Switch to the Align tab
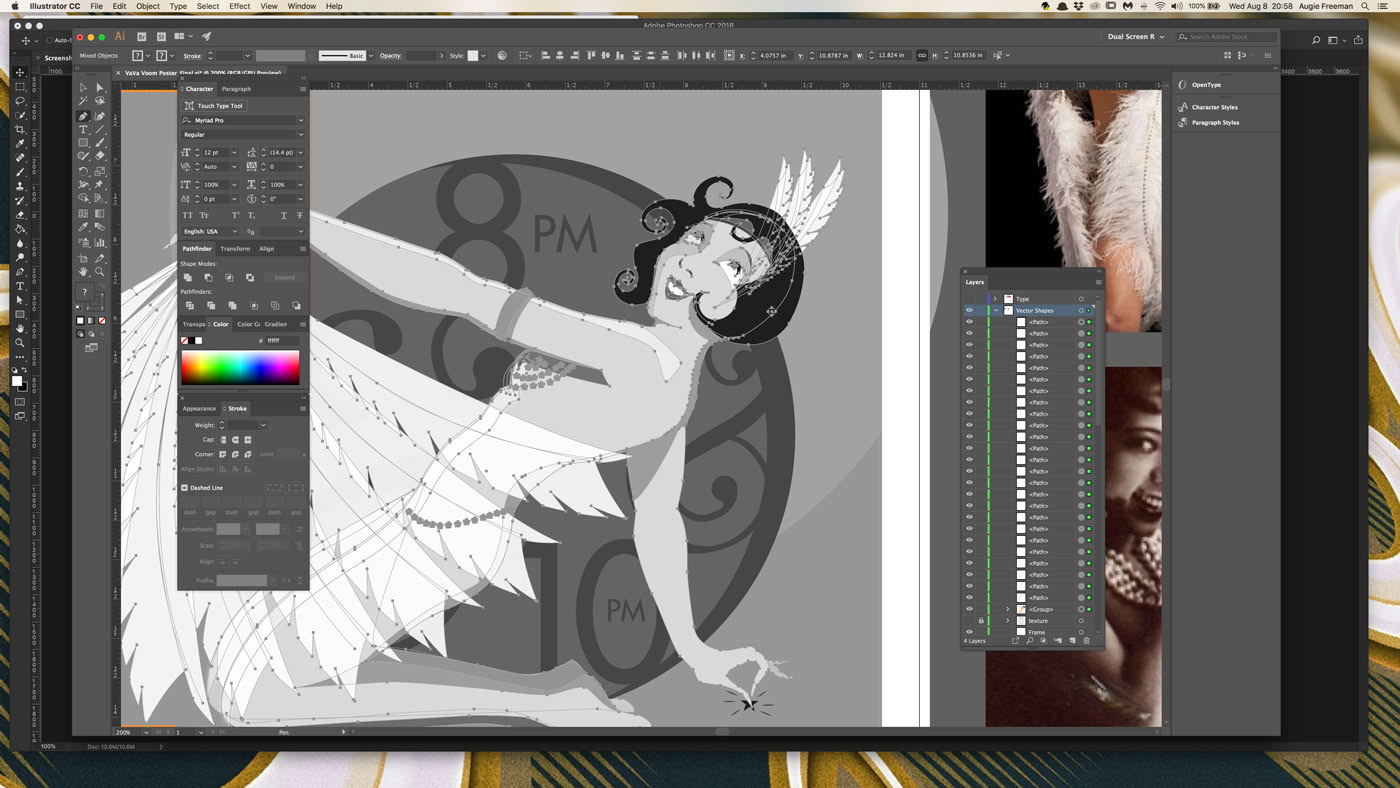 coord(267,249)
